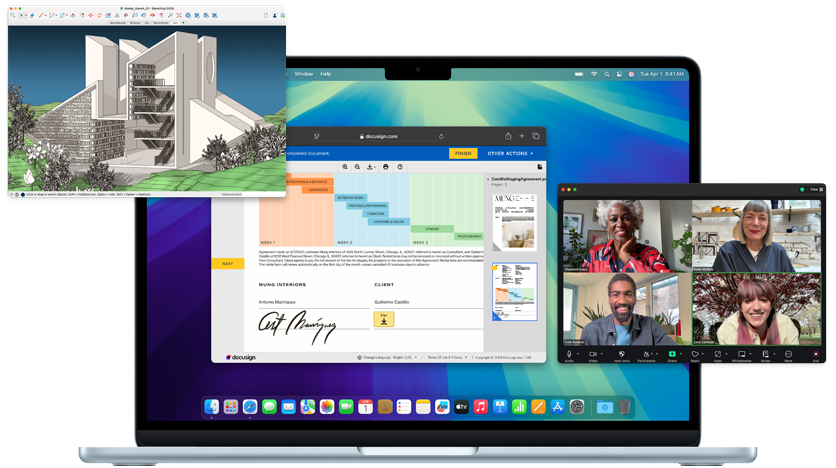Open the Zoom Apps icon
The width and height of the screenshot is (836, 468).
point(718,354)
